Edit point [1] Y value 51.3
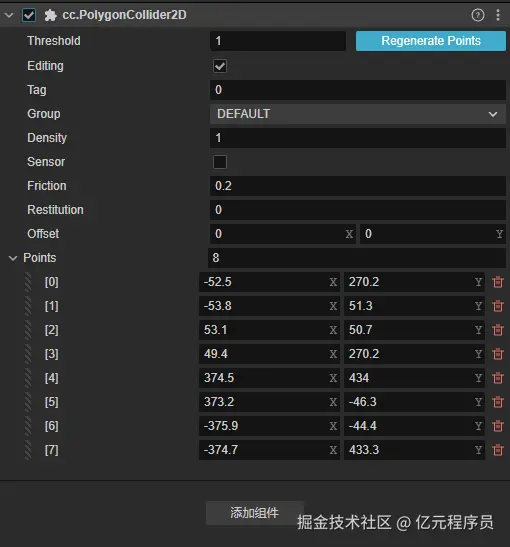Screen dimensions: 510x547 [414, 306]
